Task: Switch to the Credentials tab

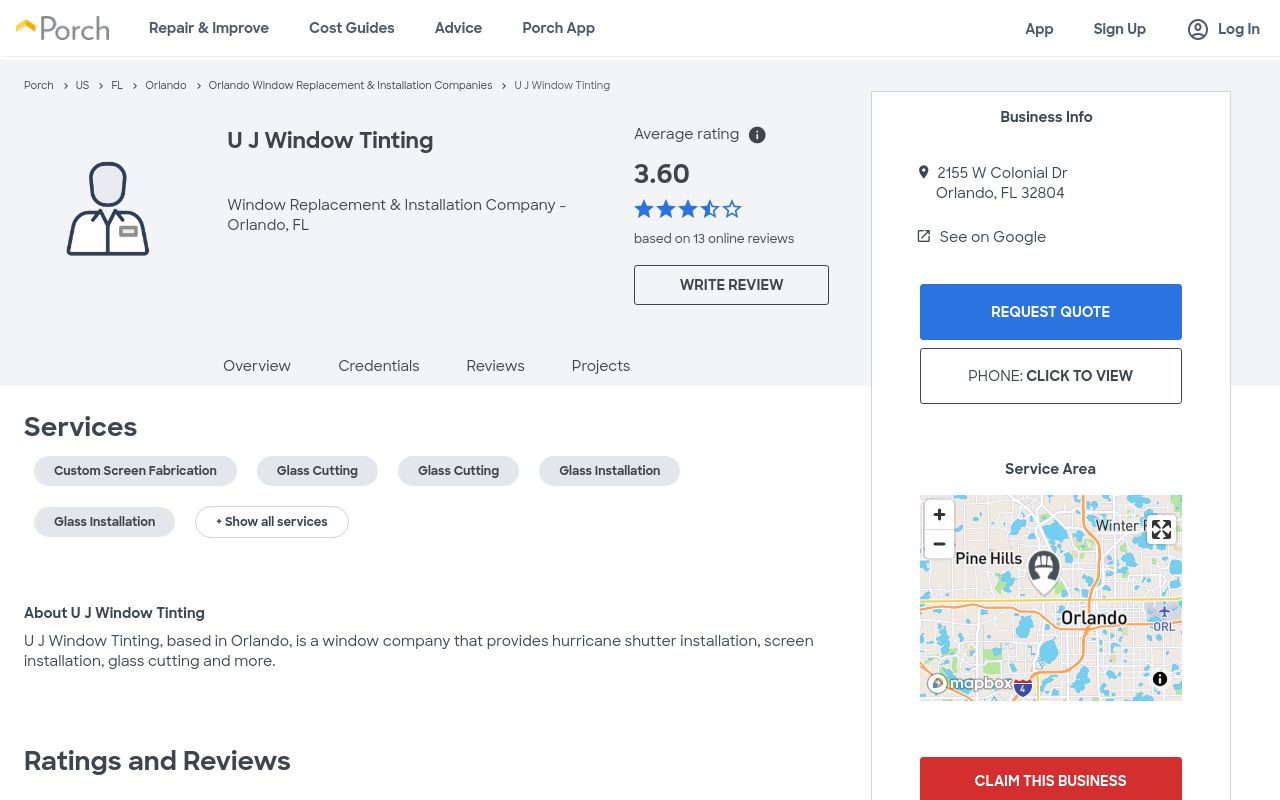Action: tap(379, 366)
